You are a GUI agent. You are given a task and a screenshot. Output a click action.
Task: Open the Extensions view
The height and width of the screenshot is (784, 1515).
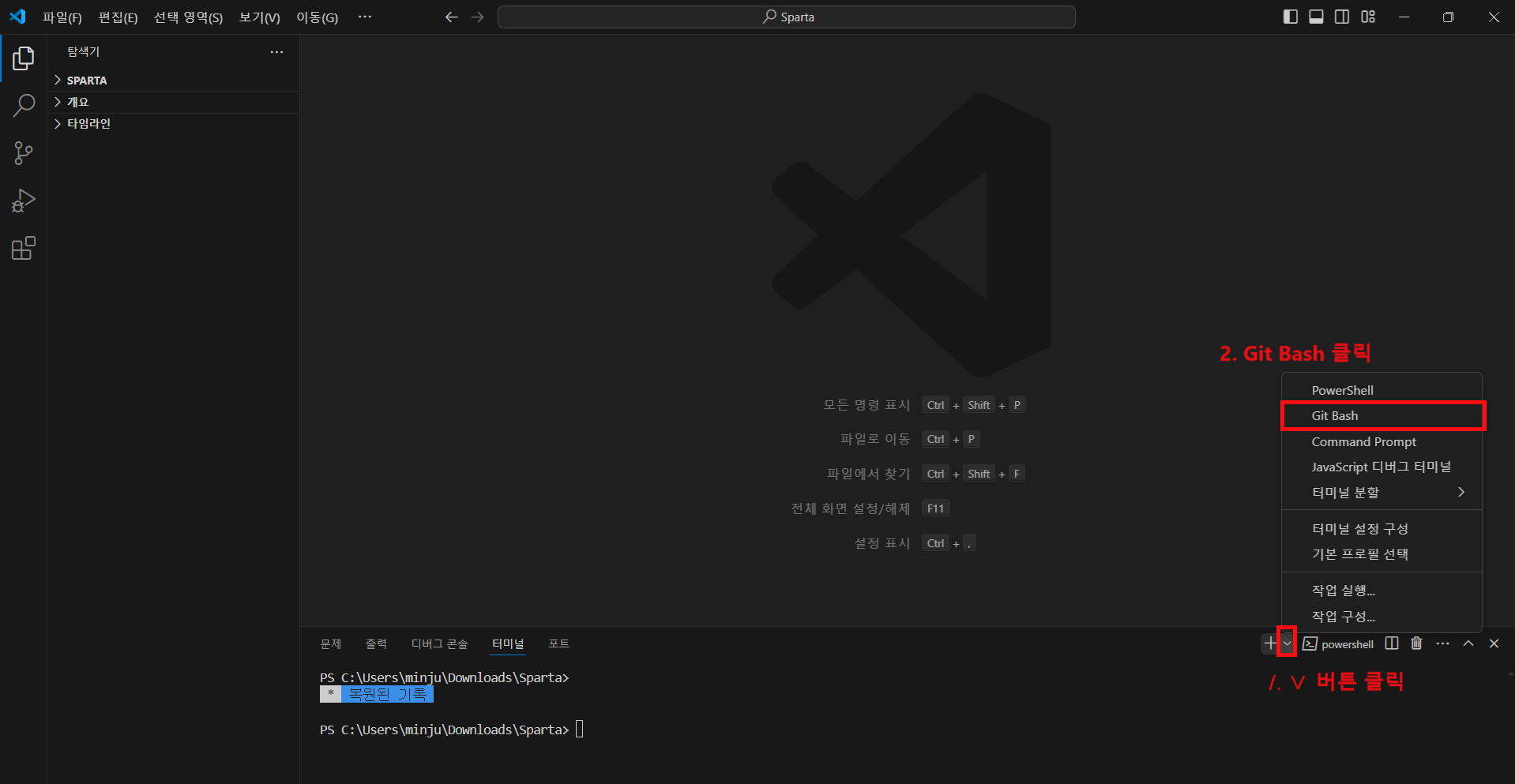coord(24,248)
